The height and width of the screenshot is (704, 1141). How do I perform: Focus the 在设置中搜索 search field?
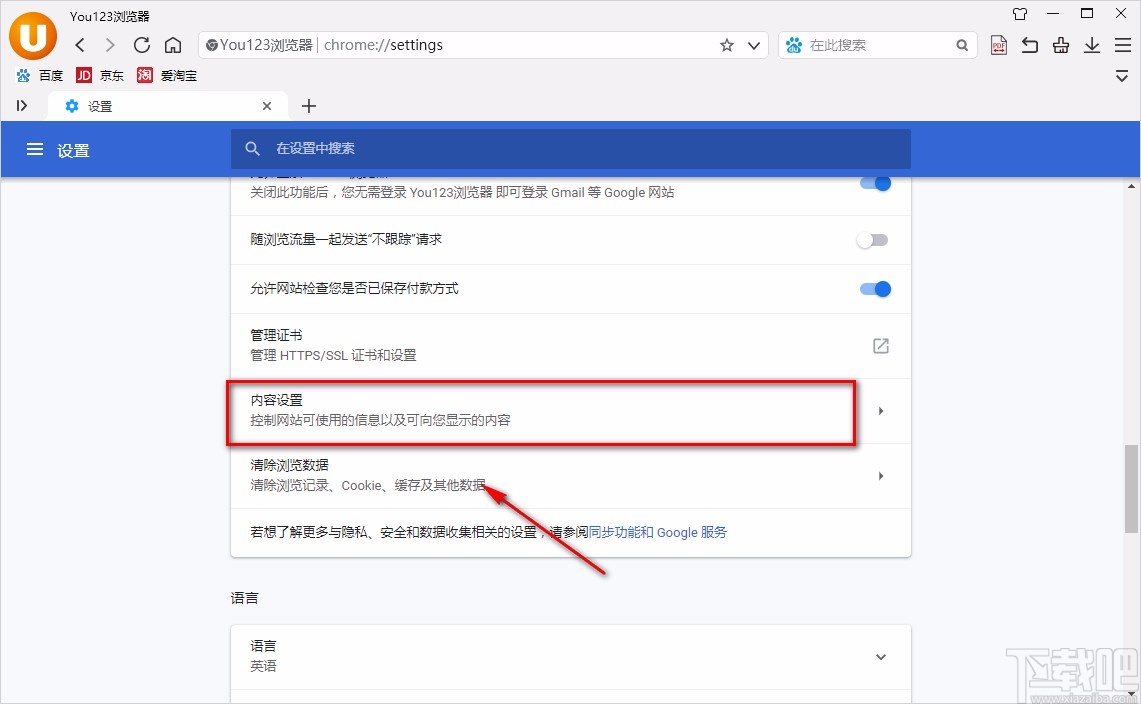570,149
